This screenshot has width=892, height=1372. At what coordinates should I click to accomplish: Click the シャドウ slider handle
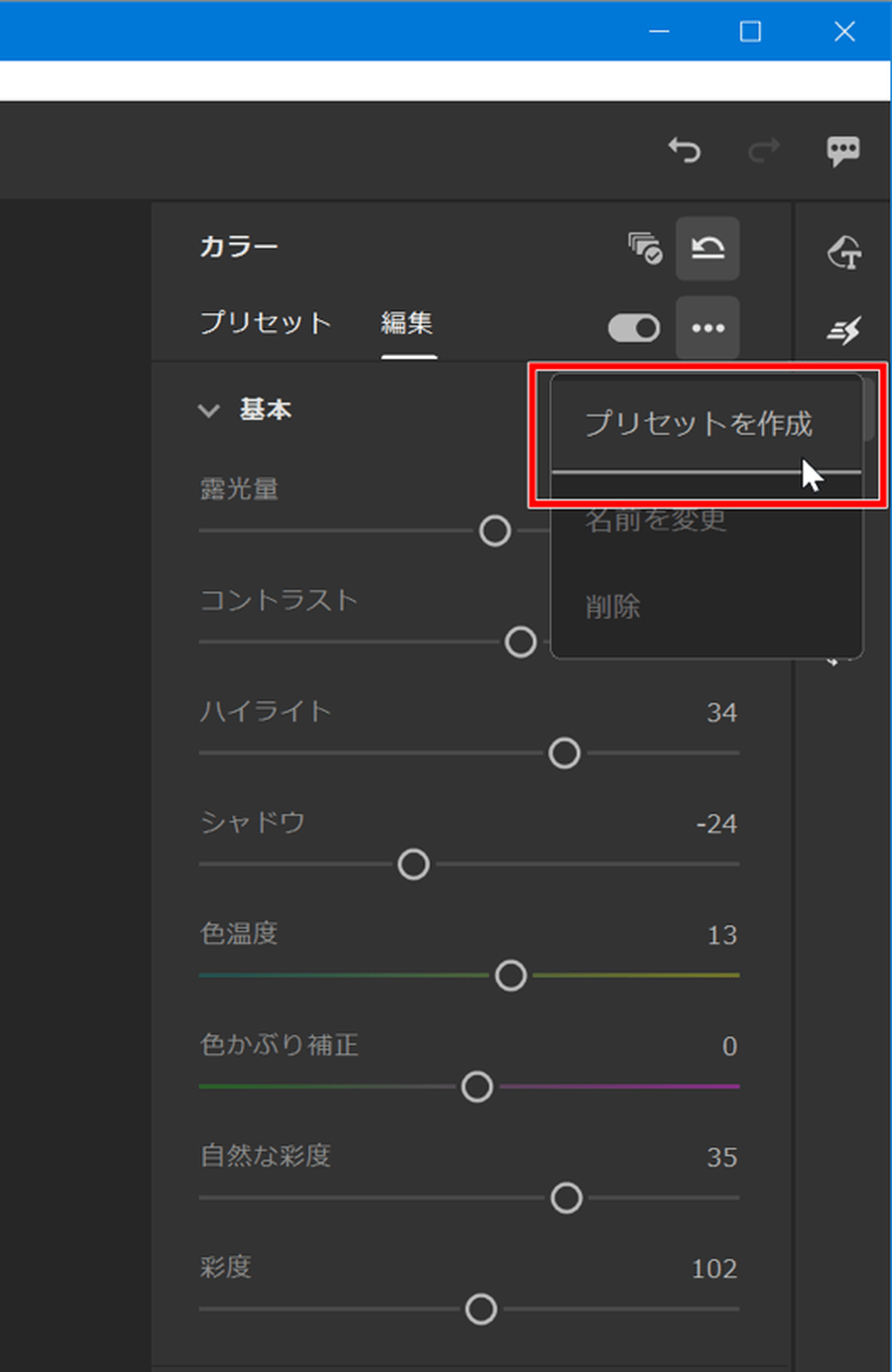(x=413, y=864)
